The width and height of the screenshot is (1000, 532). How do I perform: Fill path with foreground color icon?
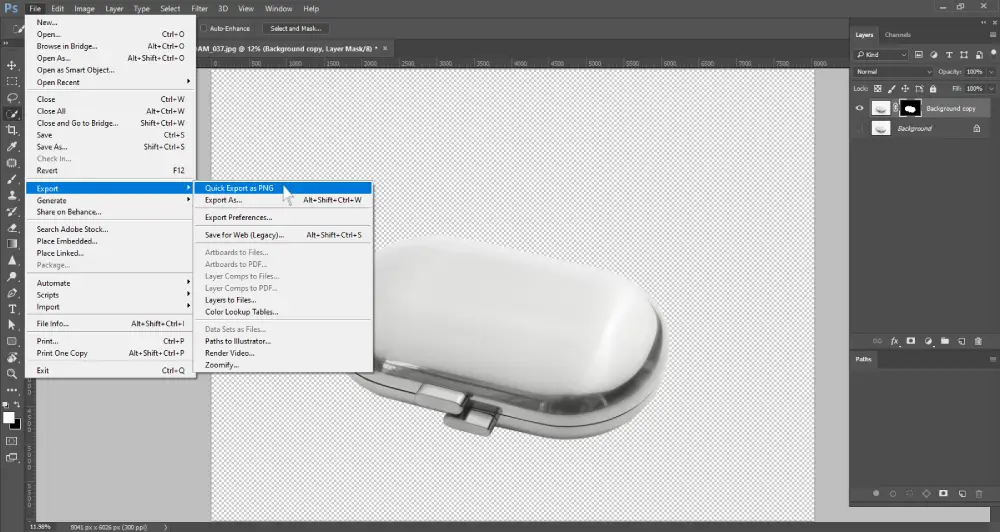[876, 494]
